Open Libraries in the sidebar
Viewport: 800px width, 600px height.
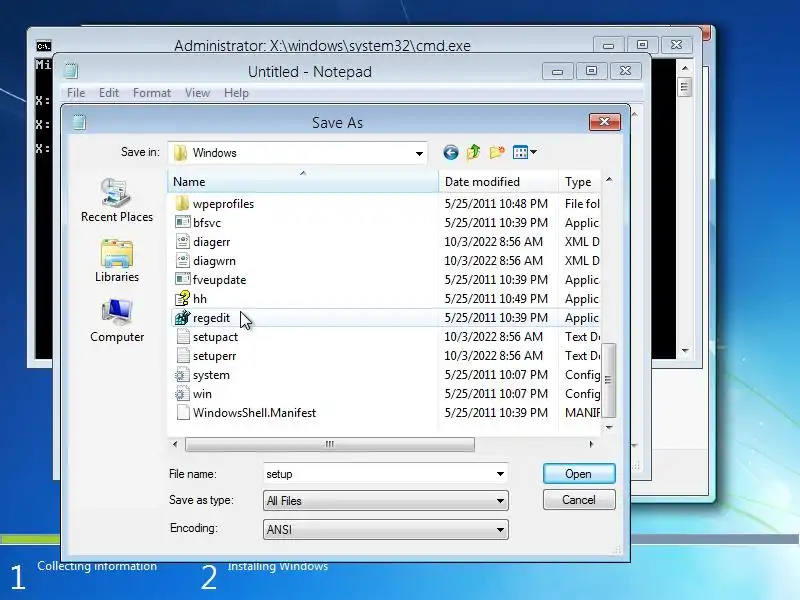(x=117, y=260)
